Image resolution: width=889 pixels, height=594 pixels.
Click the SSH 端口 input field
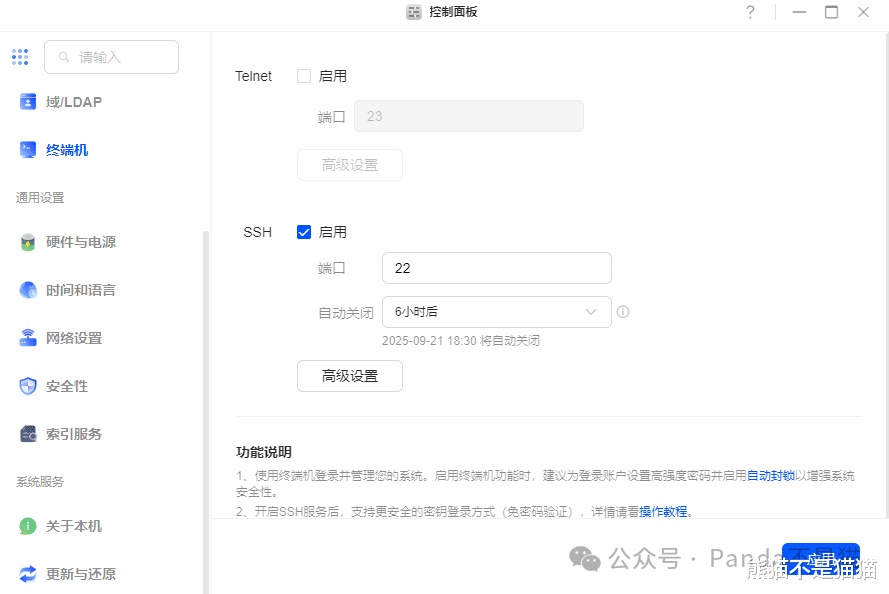click(496, 268)
